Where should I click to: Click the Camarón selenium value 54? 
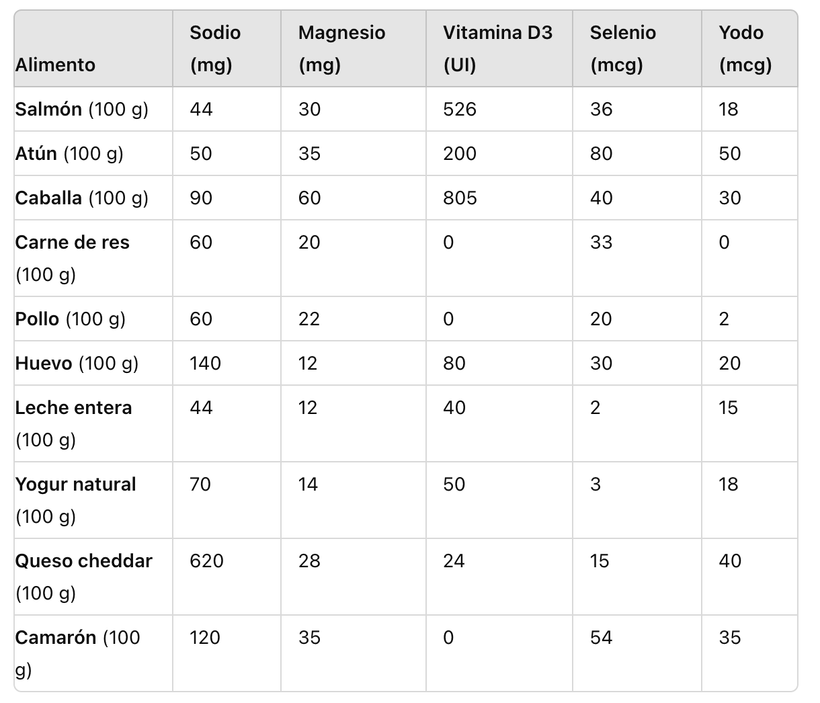(601, 637)
